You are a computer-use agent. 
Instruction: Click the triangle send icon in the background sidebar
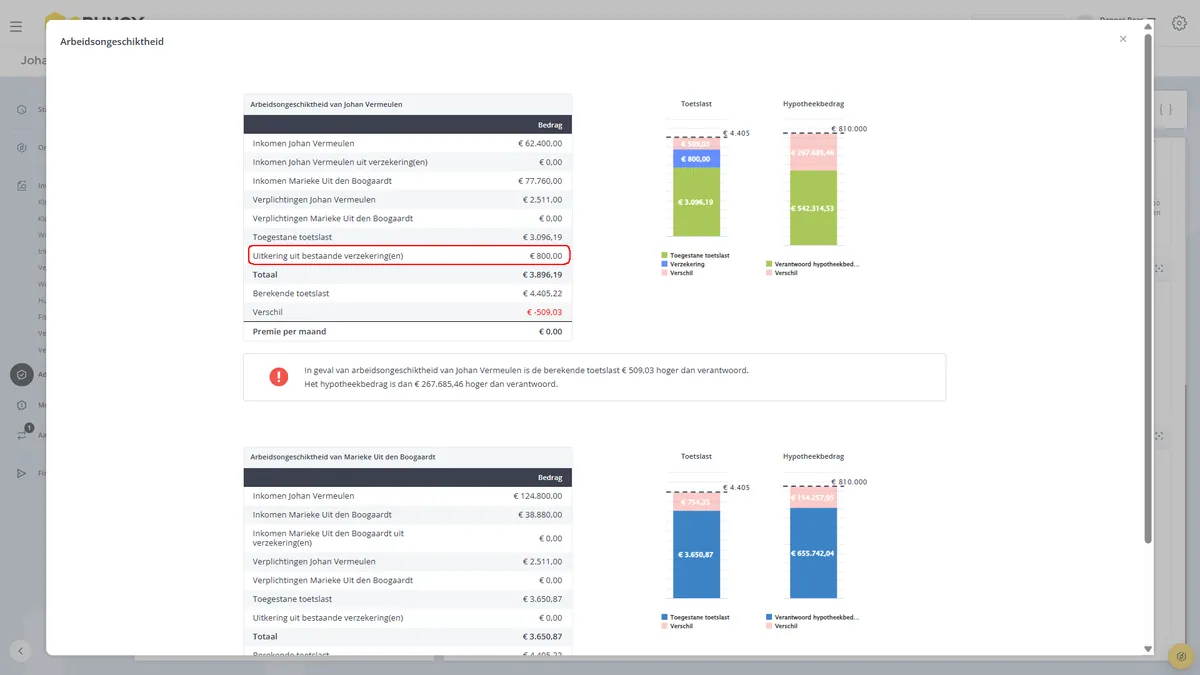click(x=21, y=473)
